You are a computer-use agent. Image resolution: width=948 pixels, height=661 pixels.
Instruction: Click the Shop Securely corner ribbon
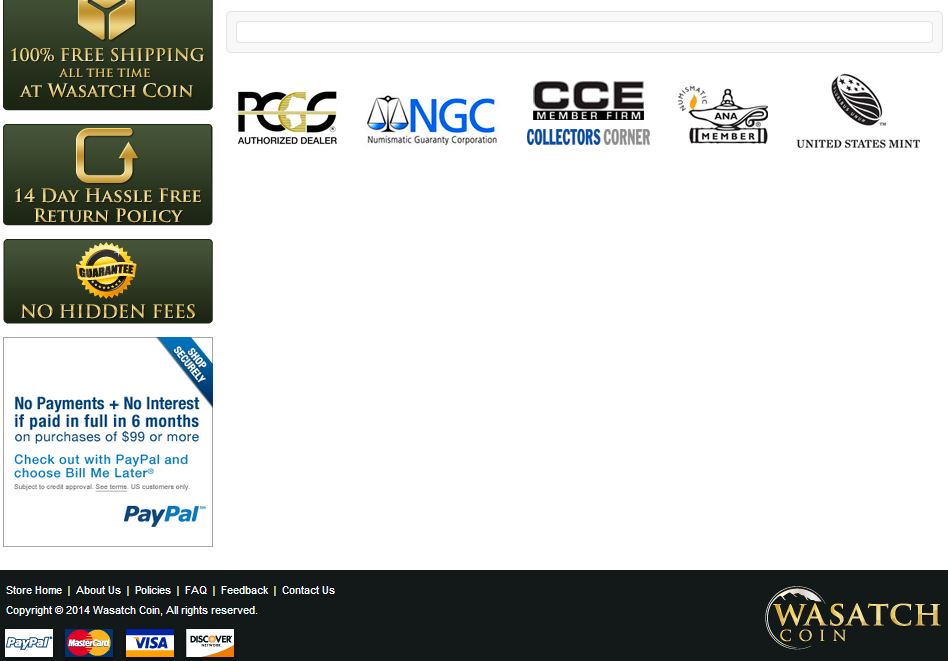(x=189, y=365)
